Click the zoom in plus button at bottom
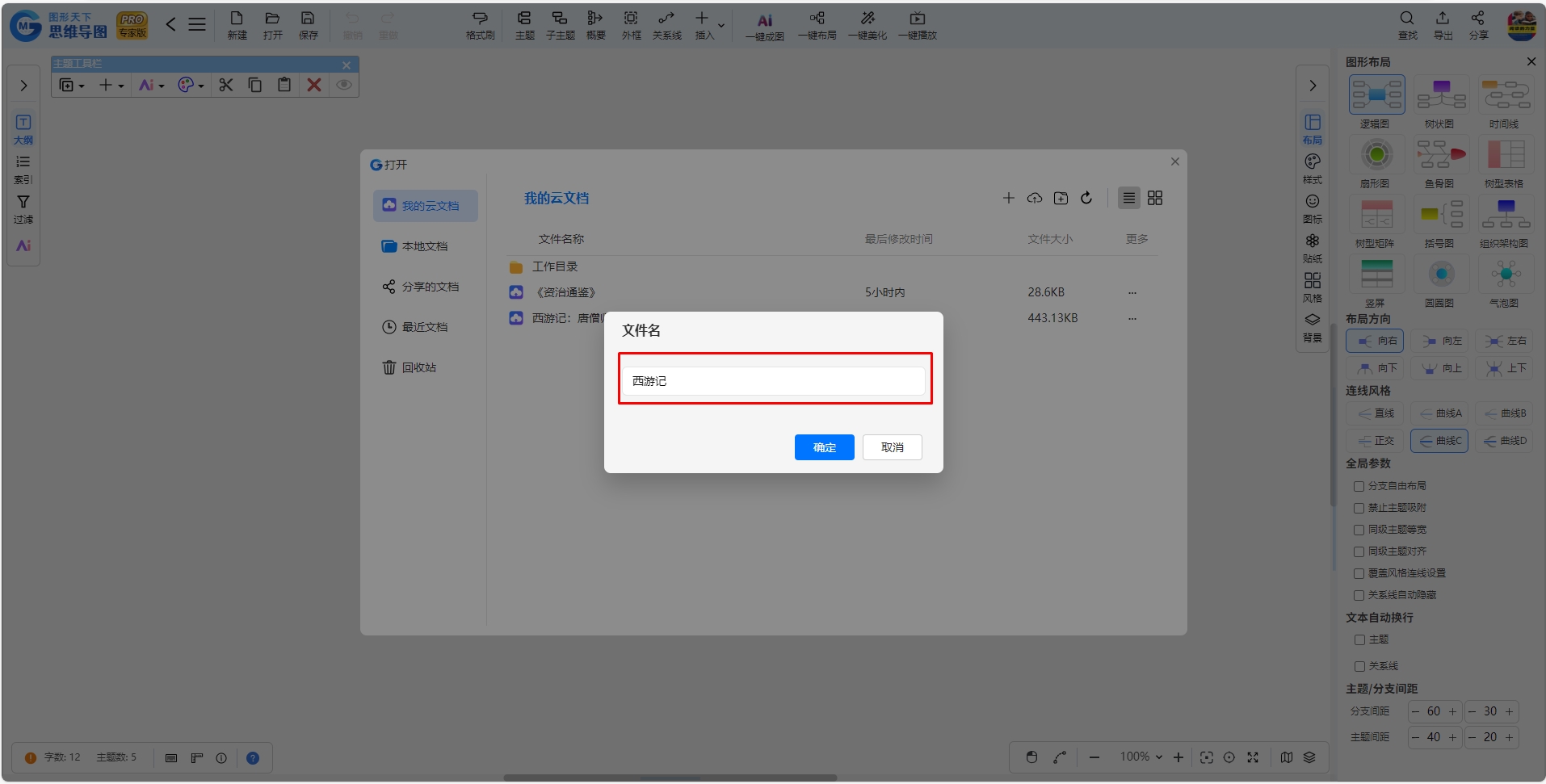The height and width of the screenshot is (784, 1546). [x=1178, y=757]
